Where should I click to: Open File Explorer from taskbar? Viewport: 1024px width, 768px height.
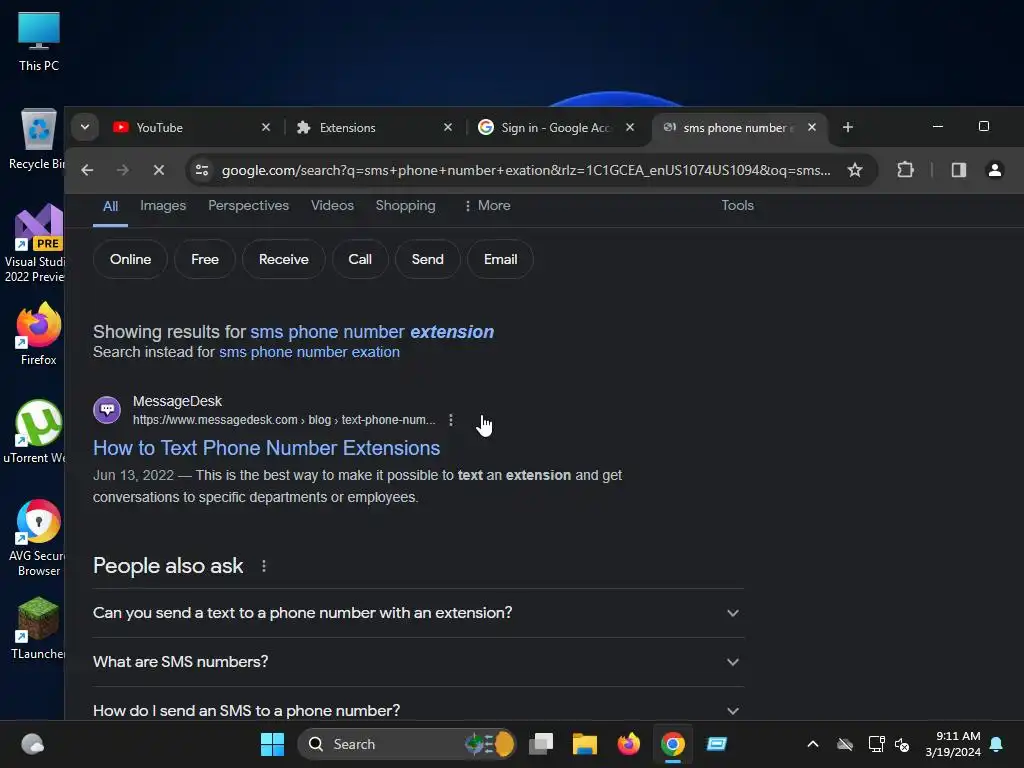point(584,744)
